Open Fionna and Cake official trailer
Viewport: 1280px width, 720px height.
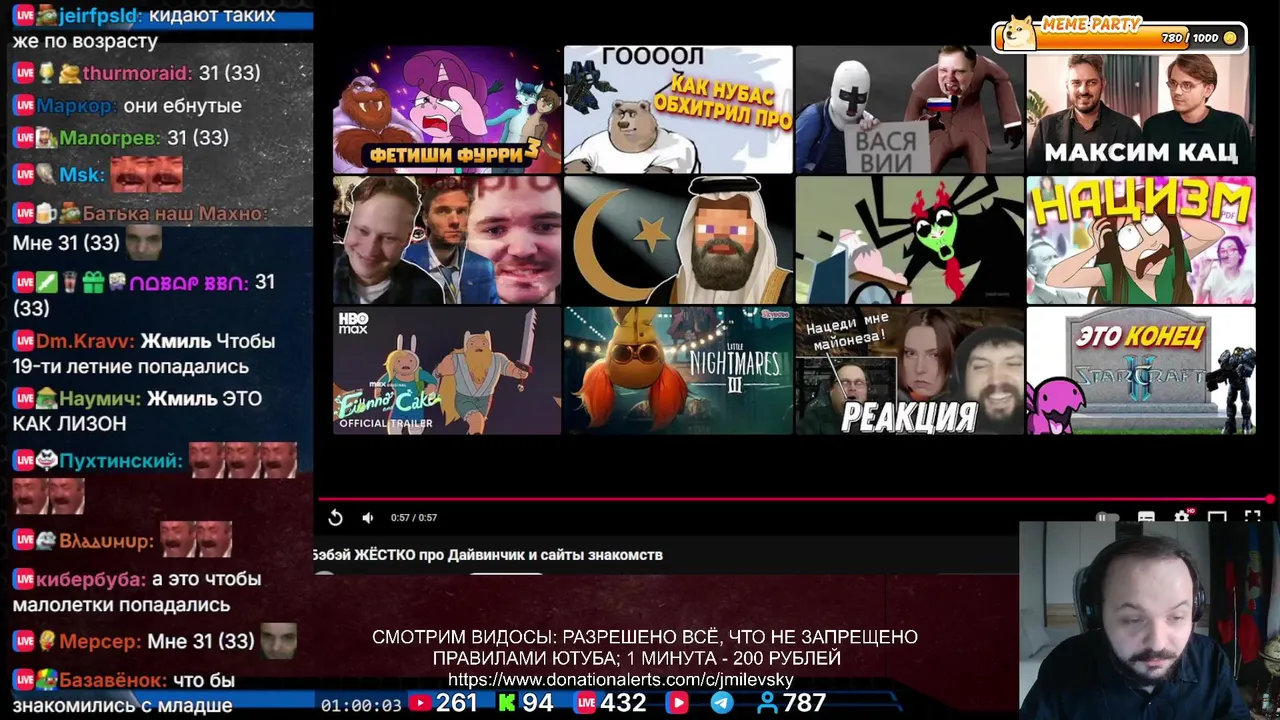pyautogui.click(x=447, y=371)
